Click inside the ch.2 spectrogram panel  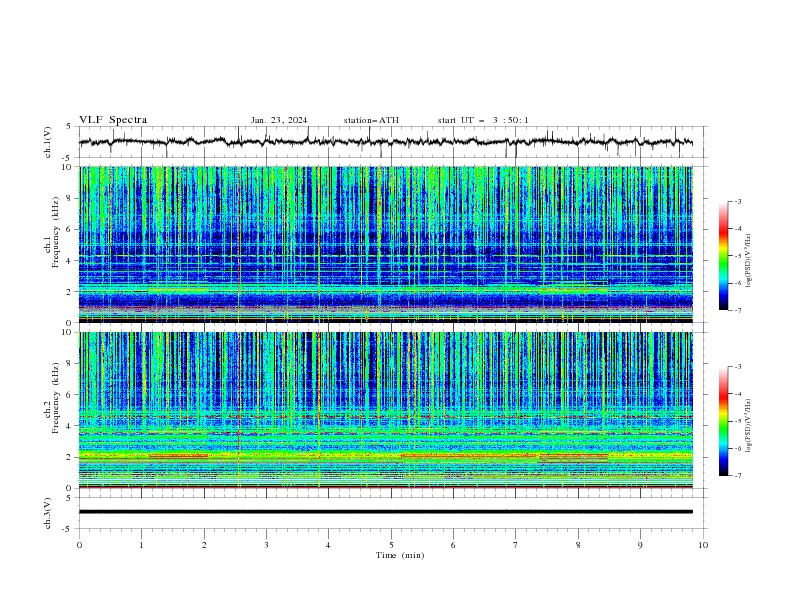coord(385,410)
